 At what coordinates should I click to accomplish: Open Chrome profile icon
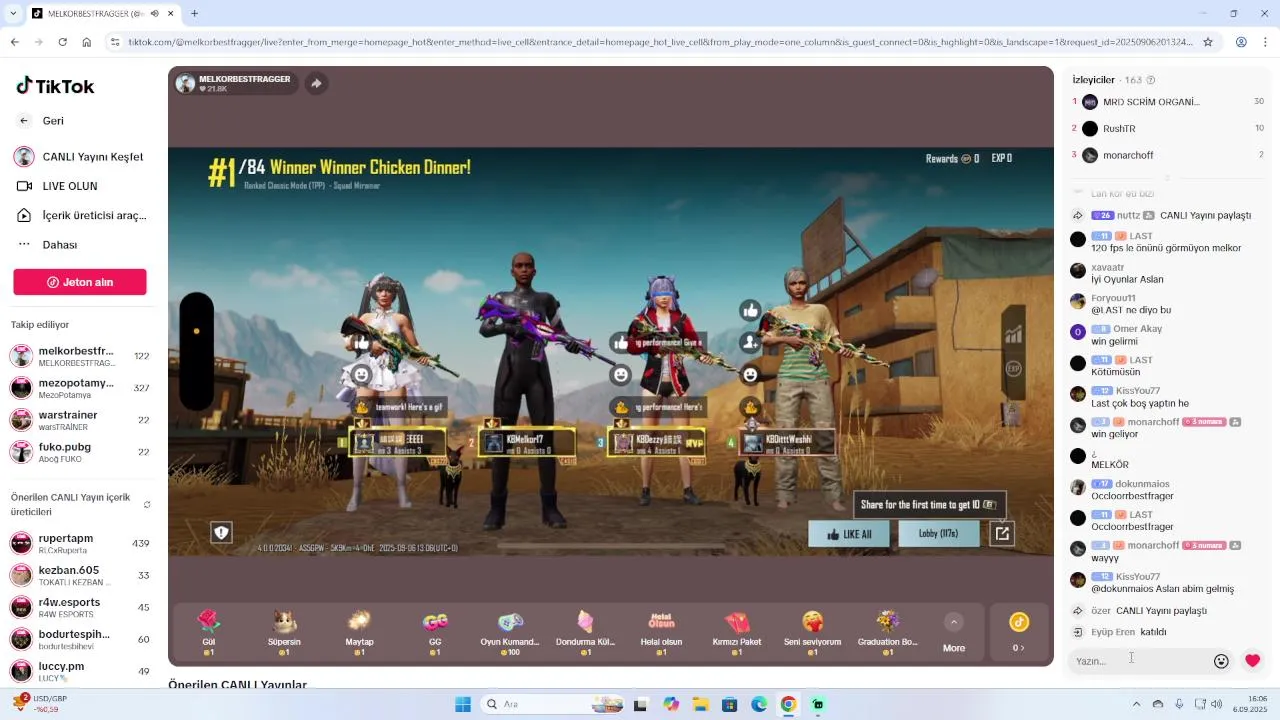click(x=1241, y=42)
